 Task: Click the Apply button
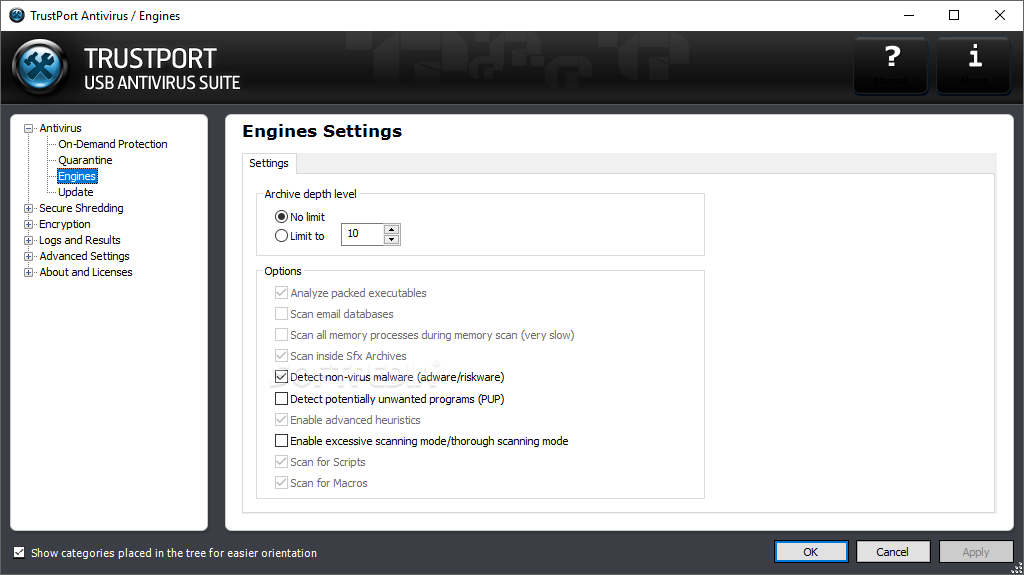976,552
